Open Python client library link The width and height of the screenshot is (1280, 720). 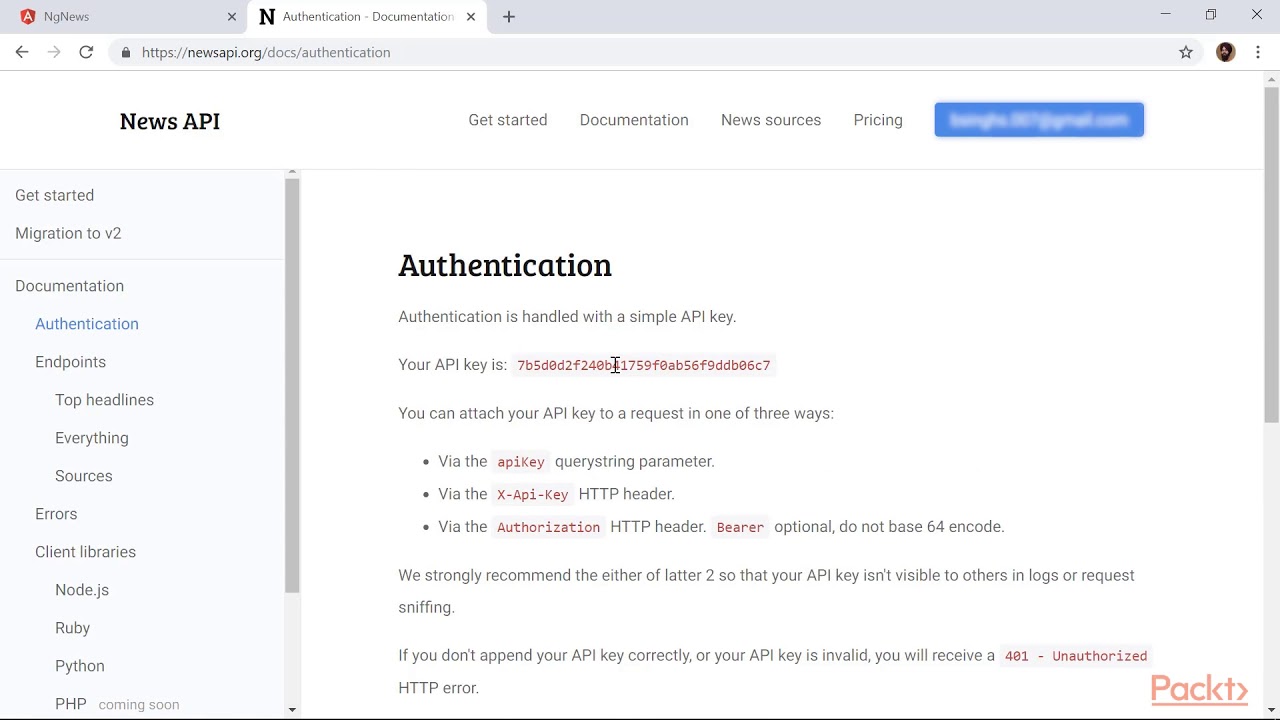[80, 666]
